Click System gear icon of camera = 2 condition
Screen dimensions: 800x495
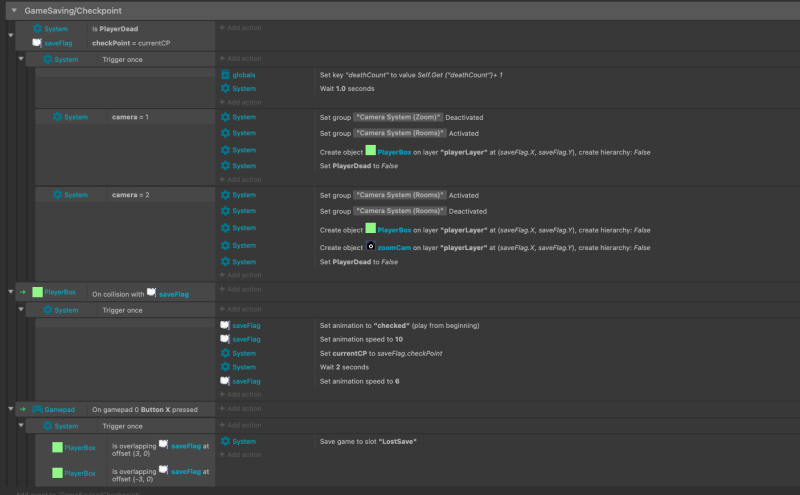tap(57, 194)
